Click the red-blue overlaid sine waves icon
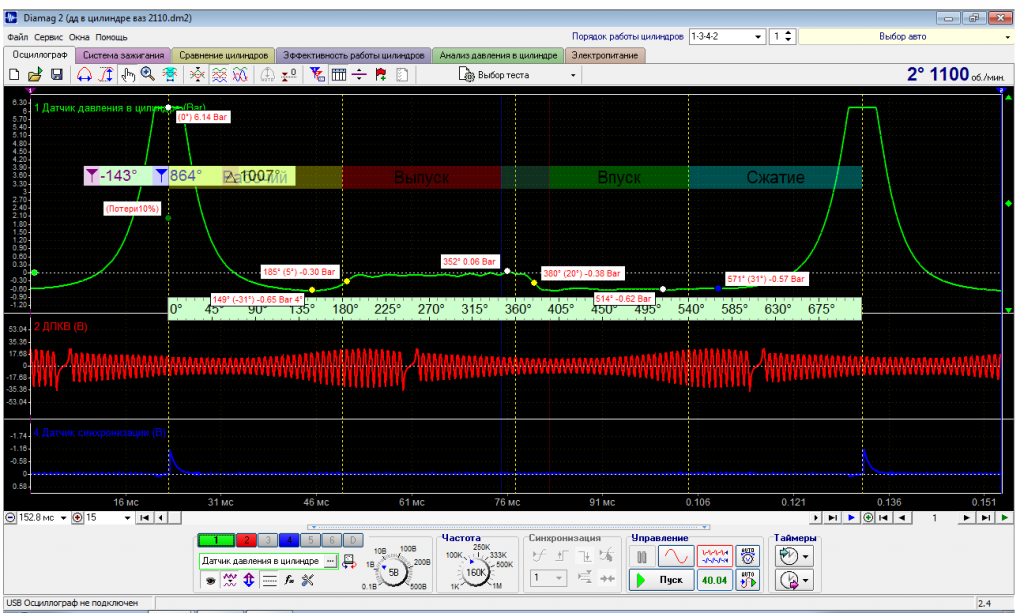The width and height of the screenshot is (1024, 613). click(x=240, y=75)
